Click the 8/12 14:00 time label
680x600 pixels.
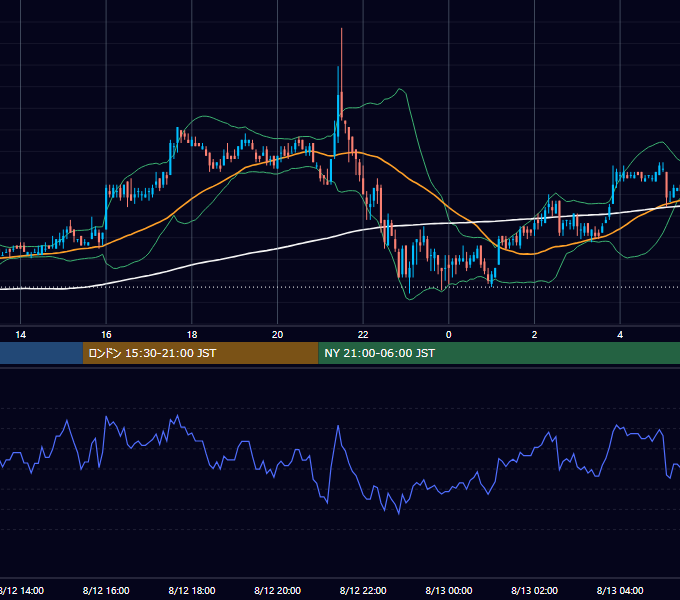[22, 590]
